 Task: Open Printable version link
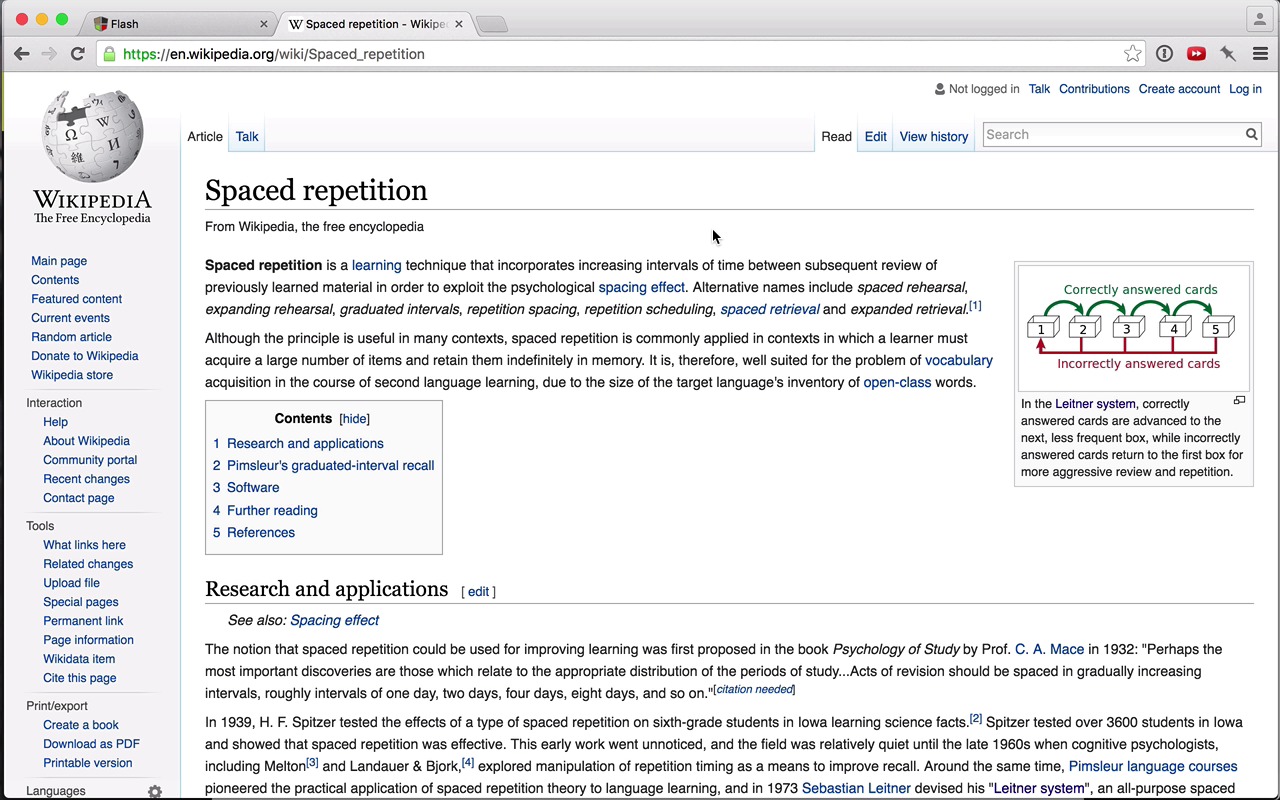tap(87, 763)
